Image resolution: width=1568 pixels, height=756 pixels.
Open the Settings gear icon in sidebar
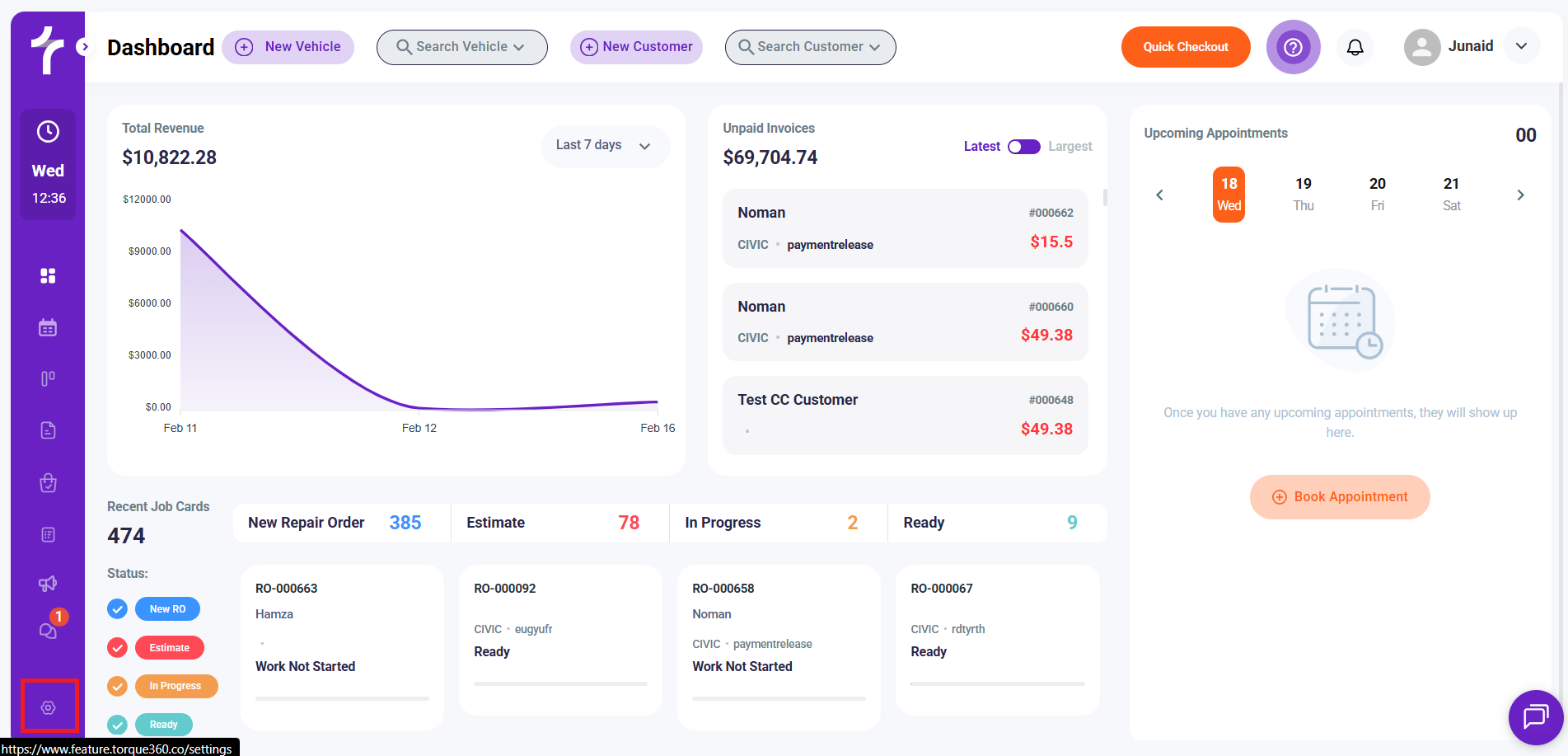point(49,707)
